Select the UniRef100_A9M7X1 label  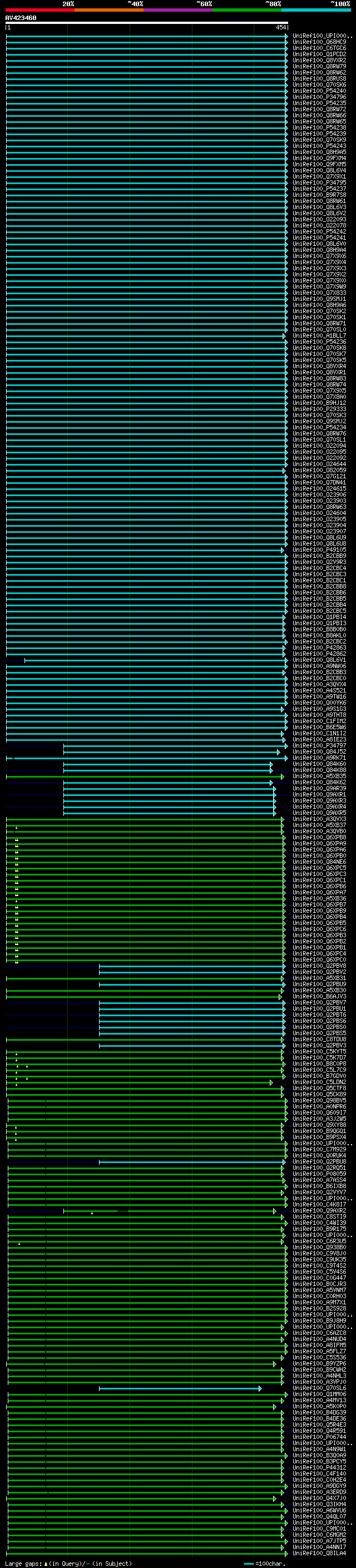[319, 1303]
